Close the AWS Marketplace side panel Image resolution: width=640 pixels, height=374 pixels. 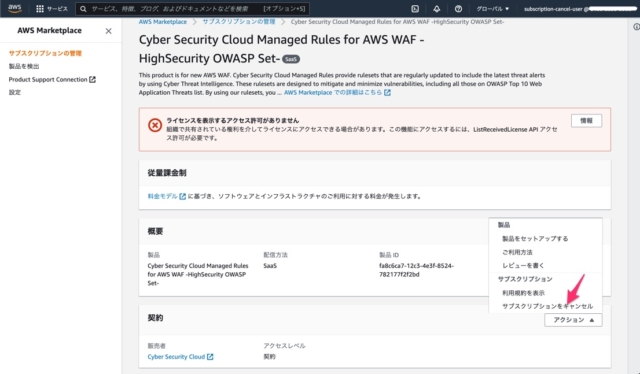point(108,31)
